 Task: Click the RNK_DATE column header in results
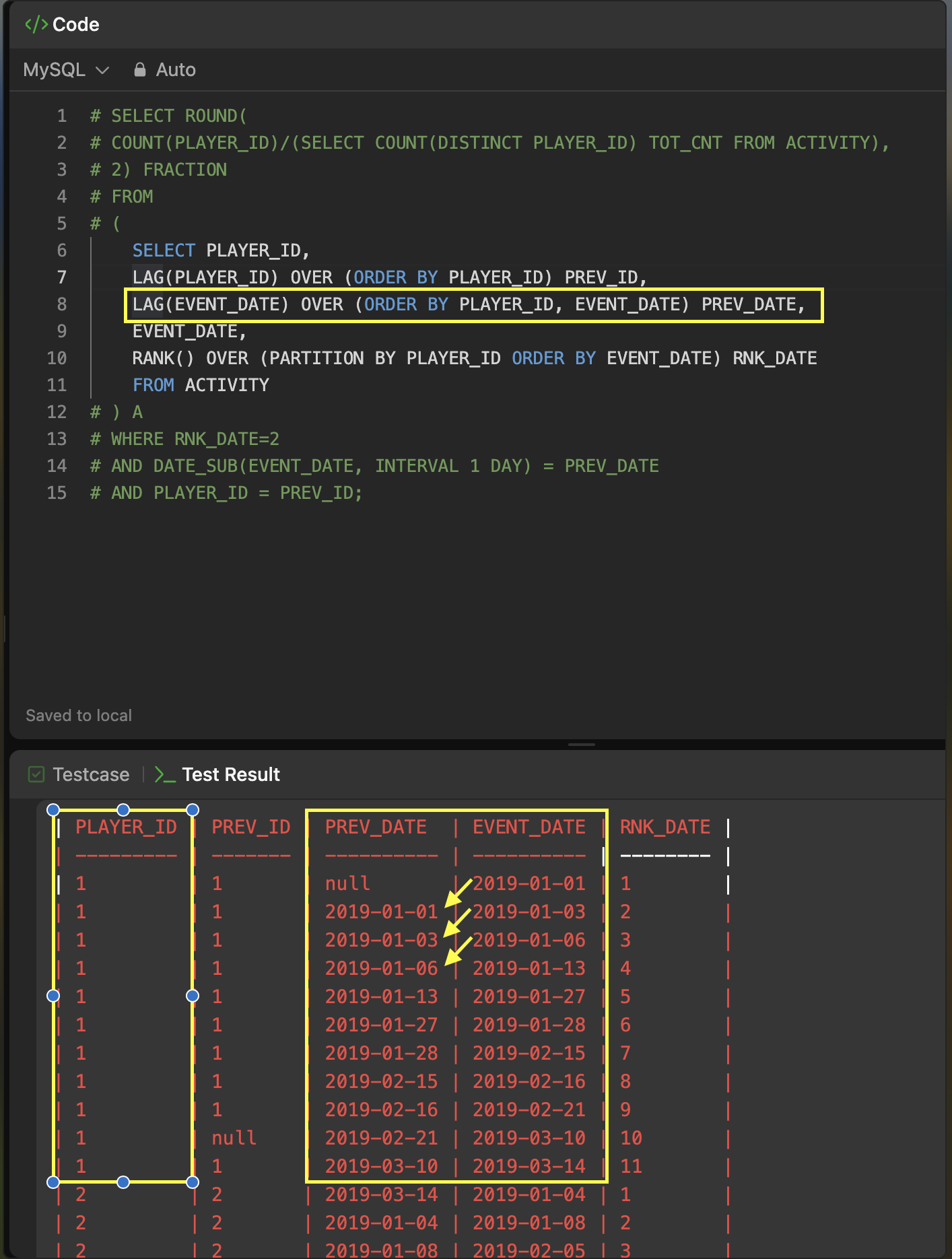(x=665, y=827)
